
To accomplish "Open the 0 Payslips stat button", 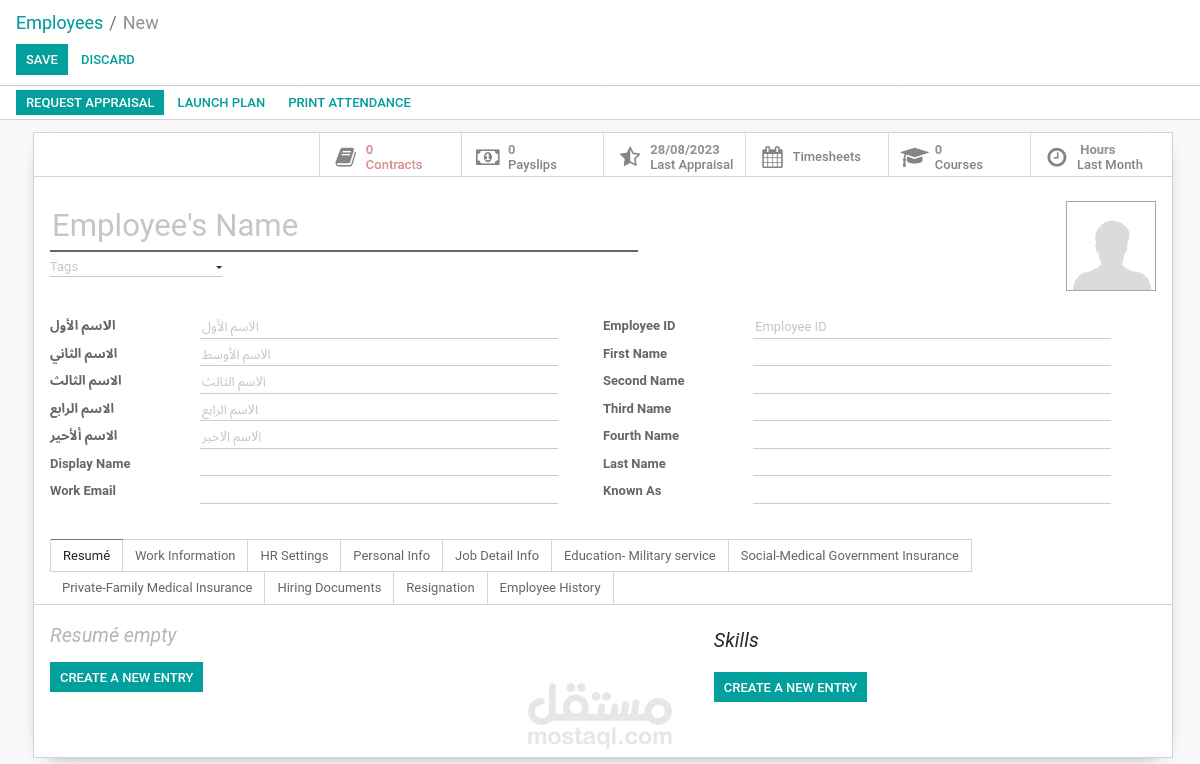I will pyautogui.click(x=532, y=156).
